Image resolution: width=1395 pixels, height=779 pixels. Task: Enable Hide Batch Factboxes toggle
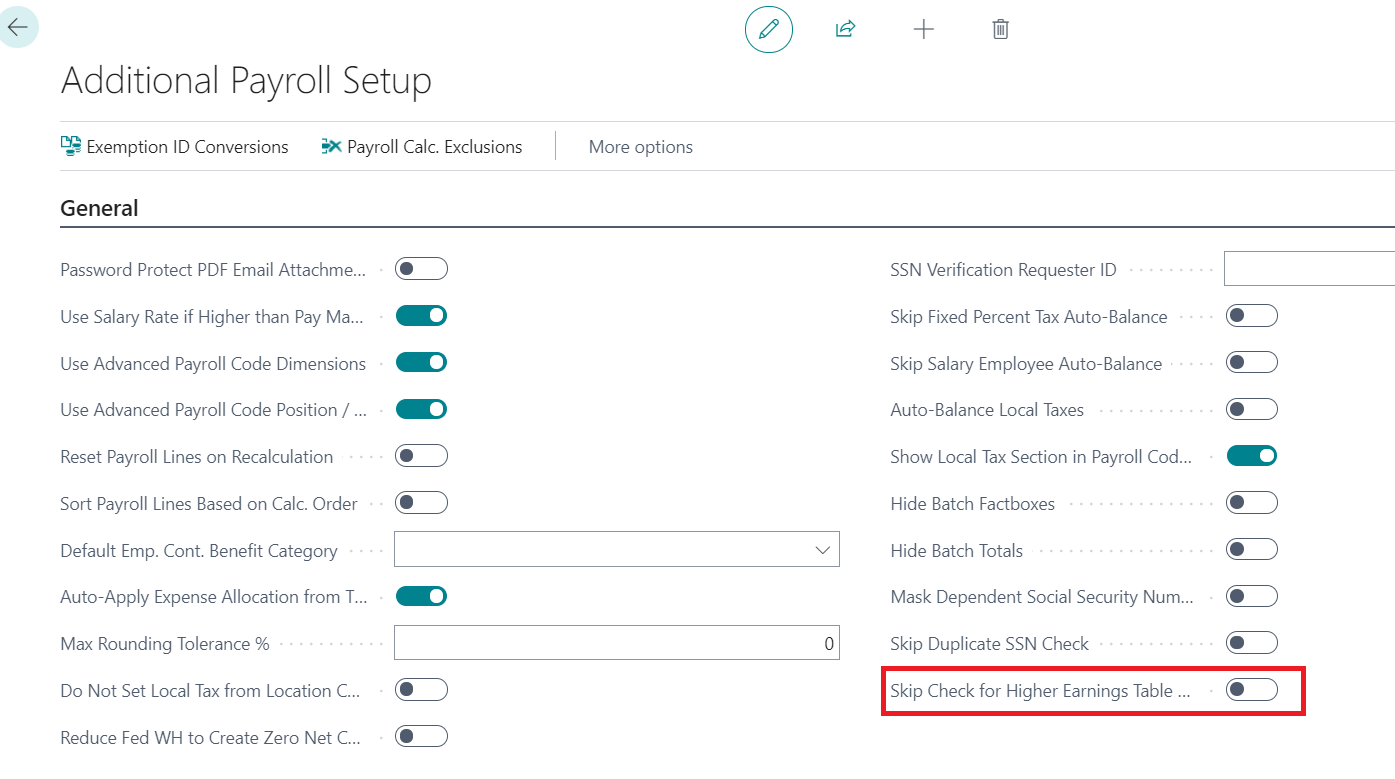tap(1252, 503)
